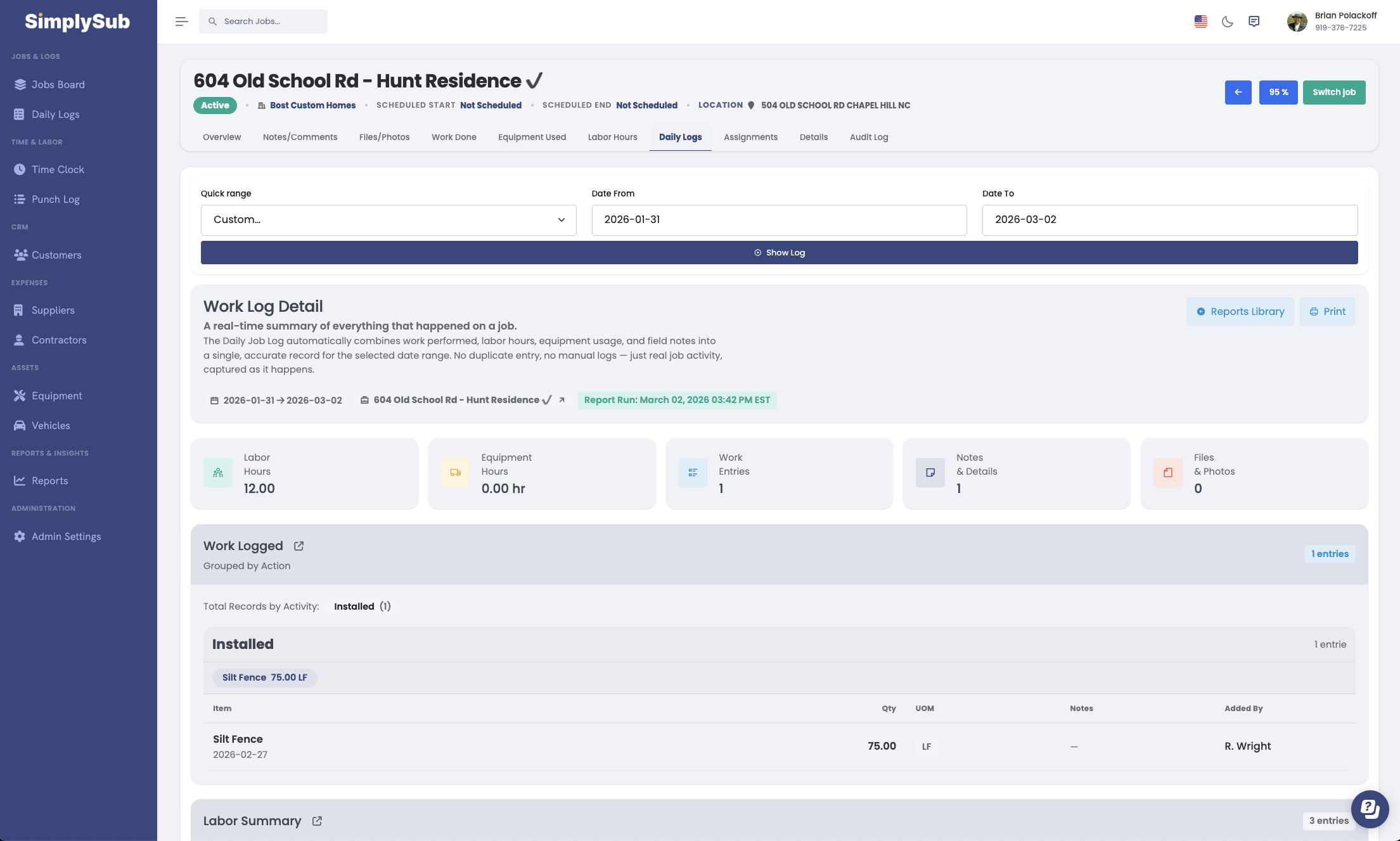
Task: Select the Installed activity filter chip
Action: tap(362, 607)
